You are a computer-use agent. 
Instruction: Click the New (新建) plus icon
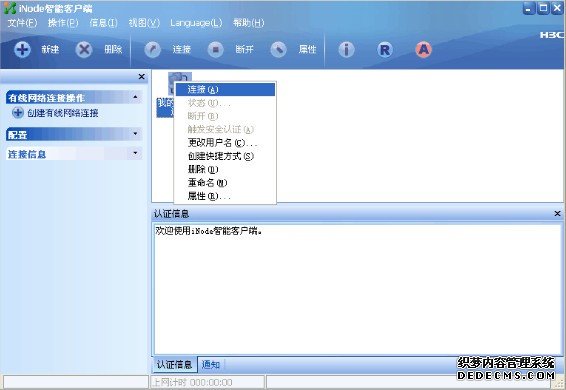coord(22,49)
